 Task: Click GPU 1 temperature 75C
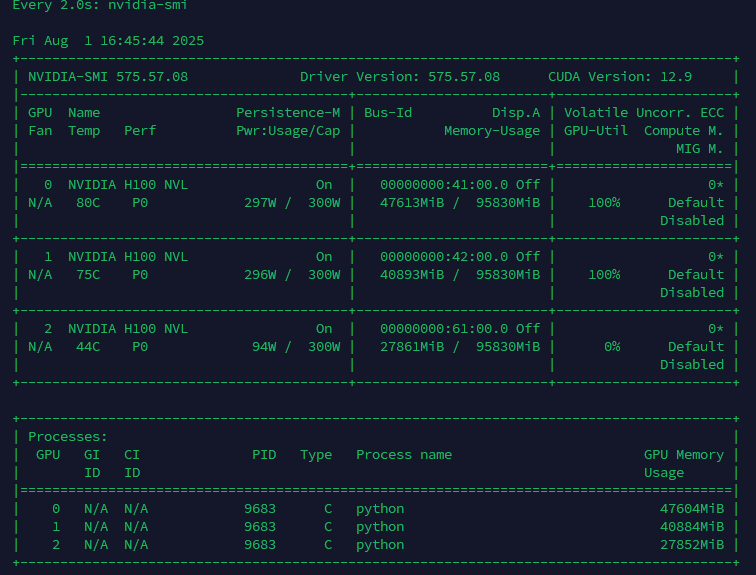[x=88, y=275]
